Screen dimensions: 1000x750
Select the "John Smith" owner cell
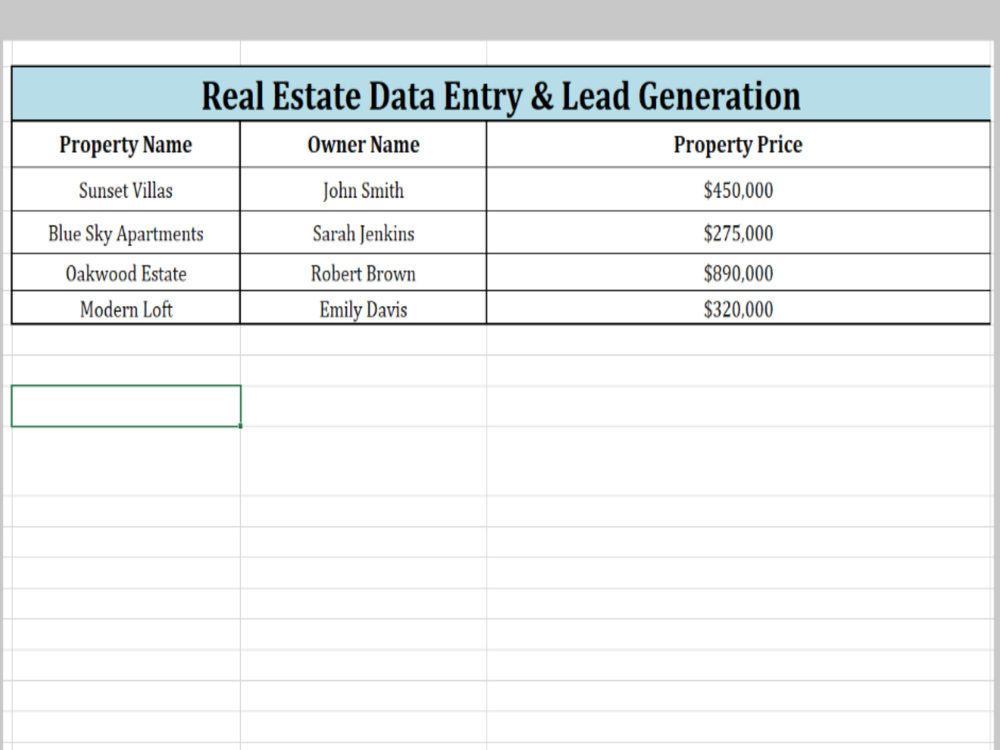(x=363, y=190)
